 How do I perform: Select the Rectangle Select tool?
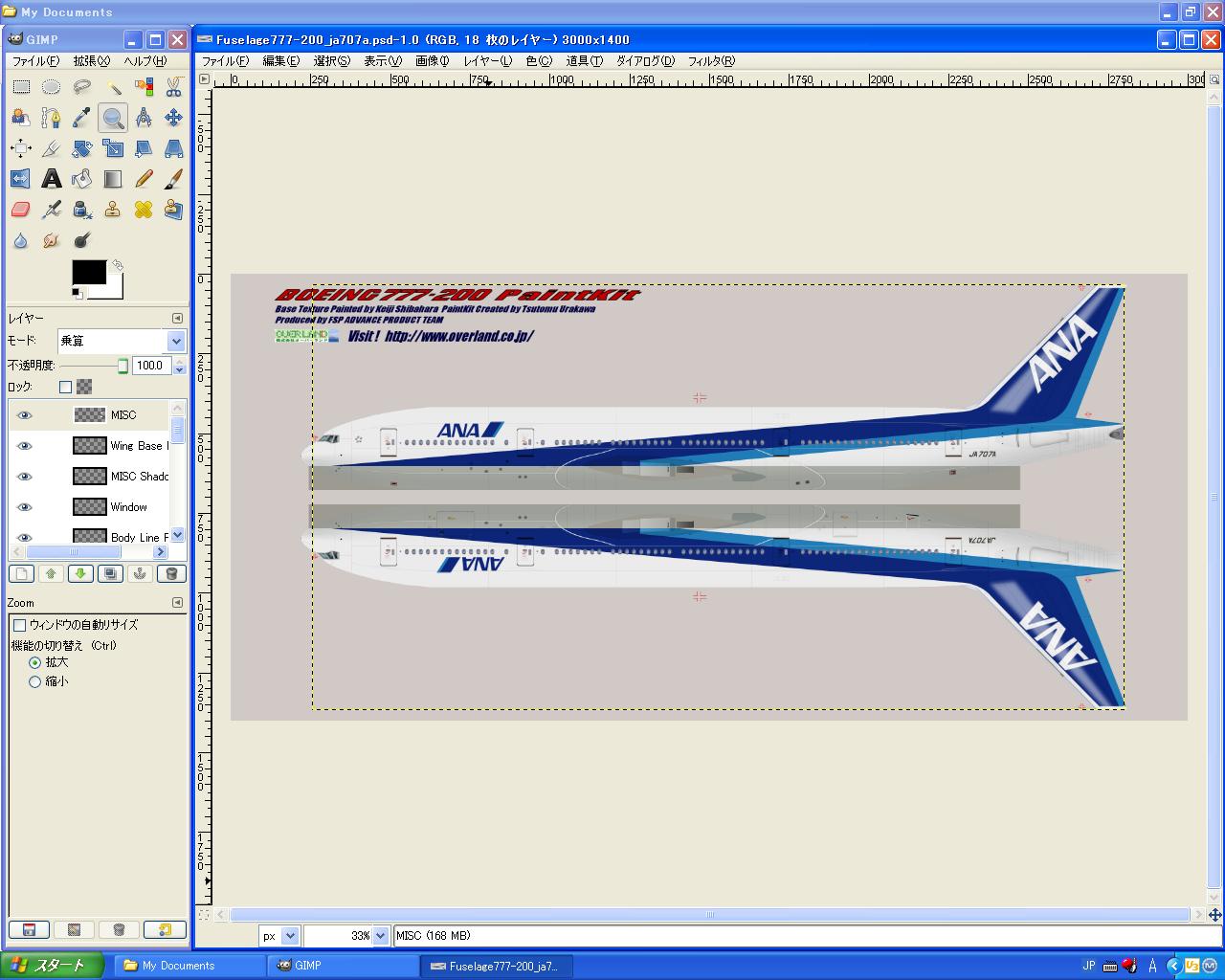(x=21, y=87)
